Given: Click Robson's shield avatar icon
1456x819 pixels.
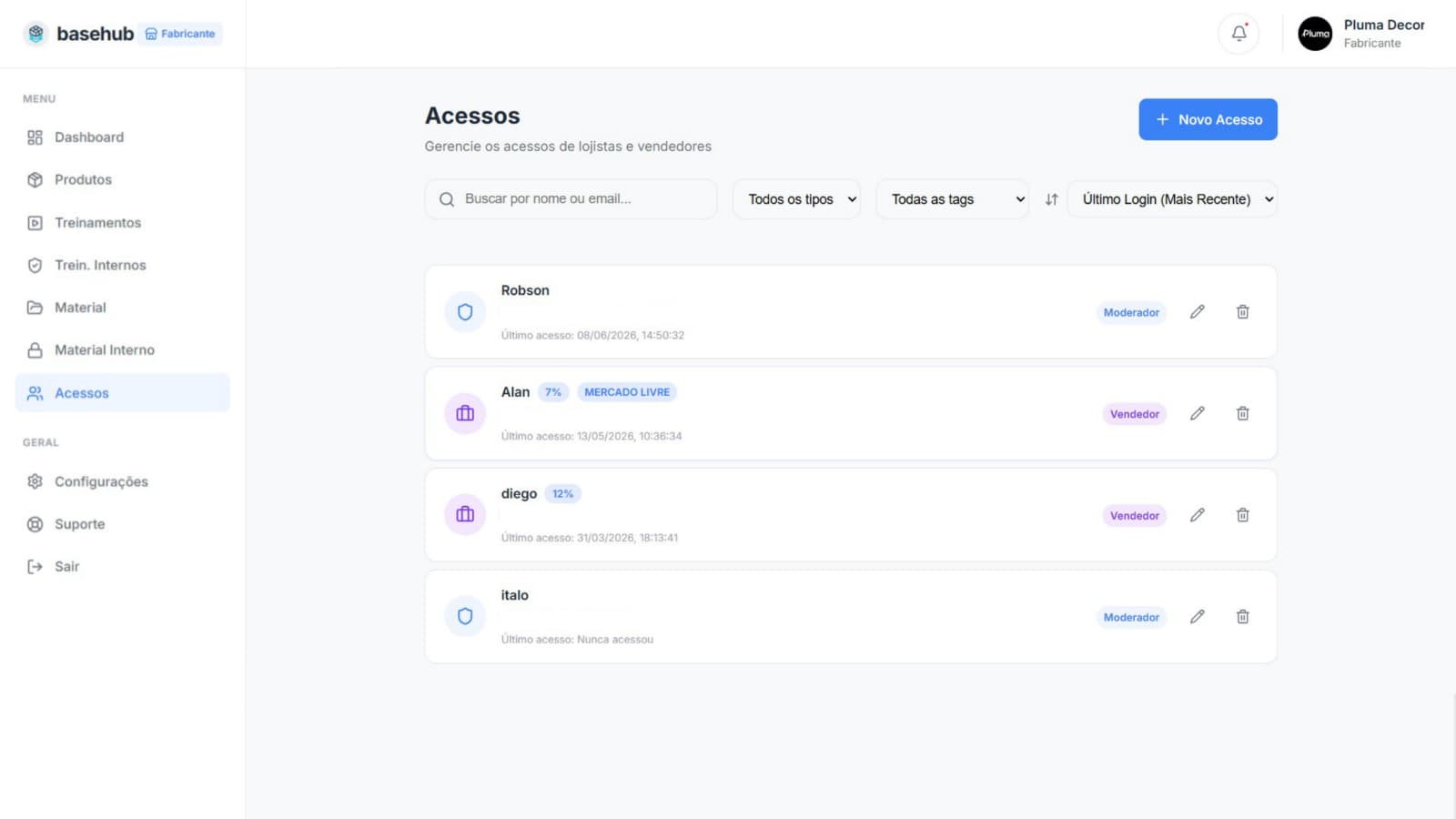Looking at the screenshot, I should pyautogui.click(x=465, y=312).
